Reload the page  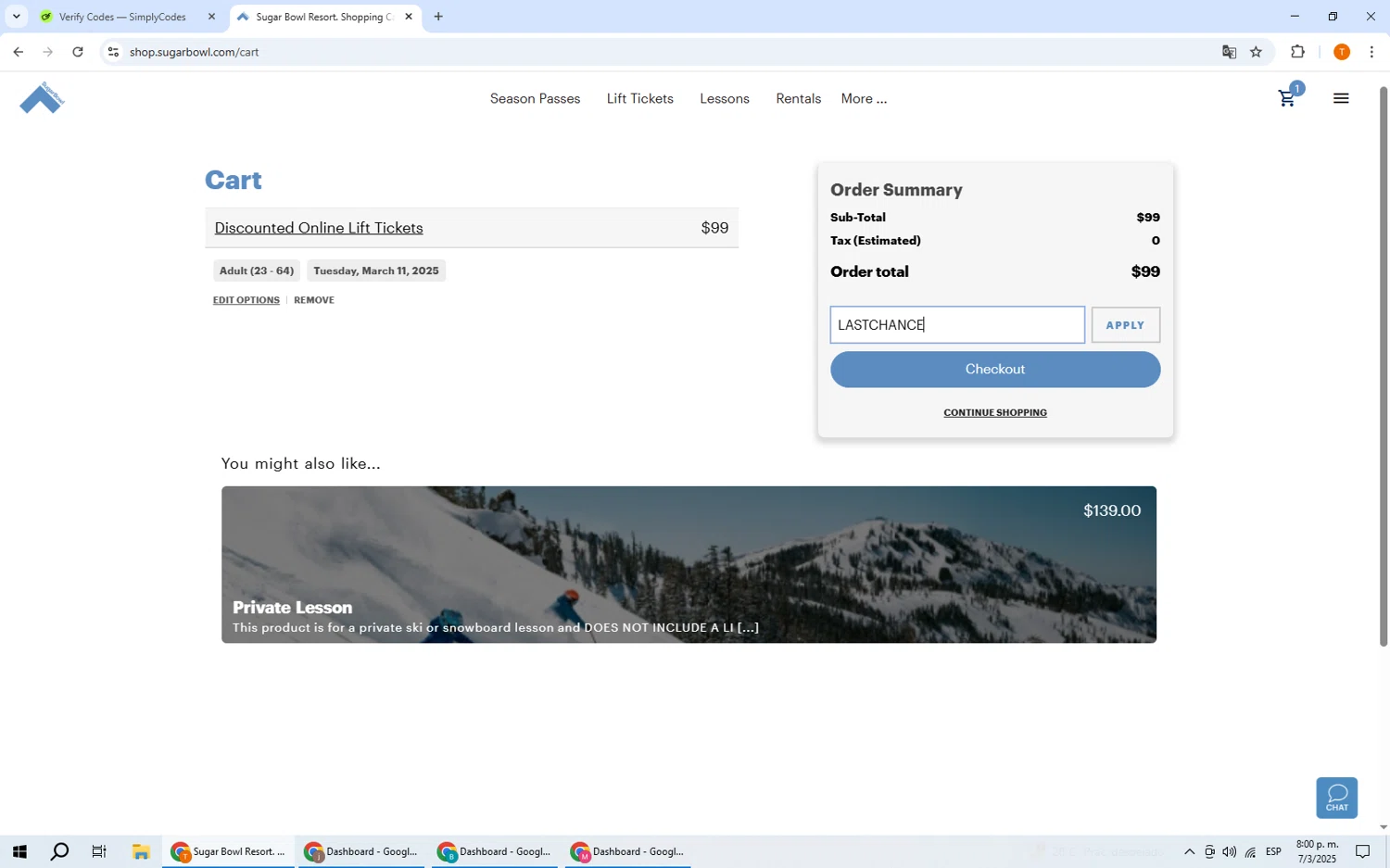pyautogui.click(x=78, y=52)
